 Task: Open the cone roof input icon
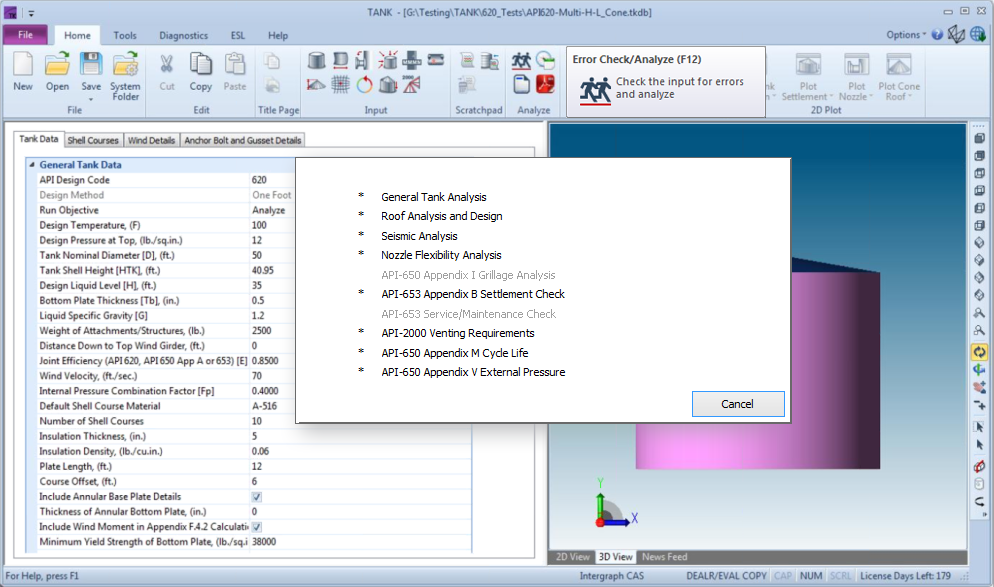click(316, 84)
